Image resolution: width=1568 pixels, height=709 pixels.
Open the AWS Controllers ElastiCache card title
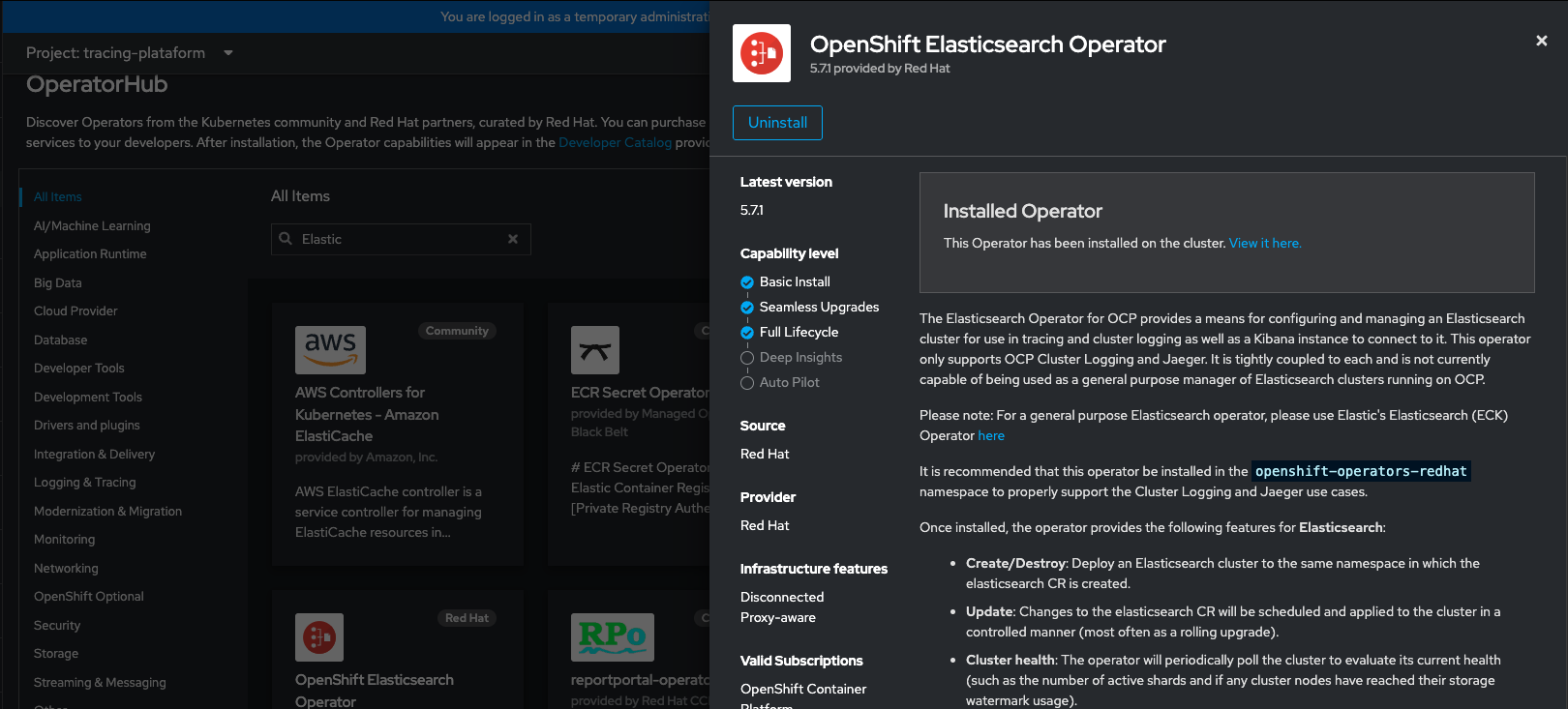(367, 414)
